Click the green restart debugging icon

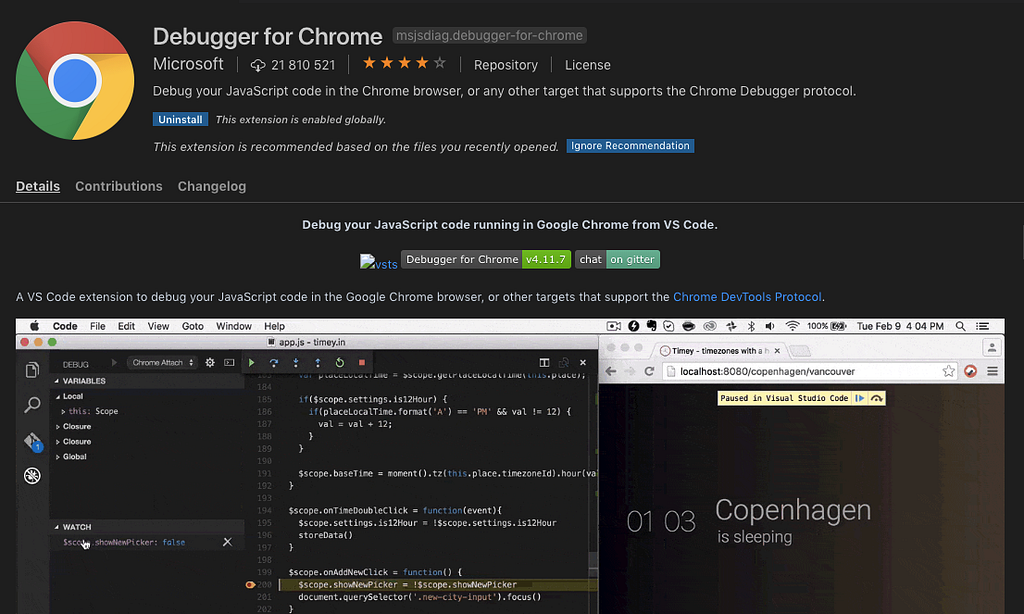[340, 363]
